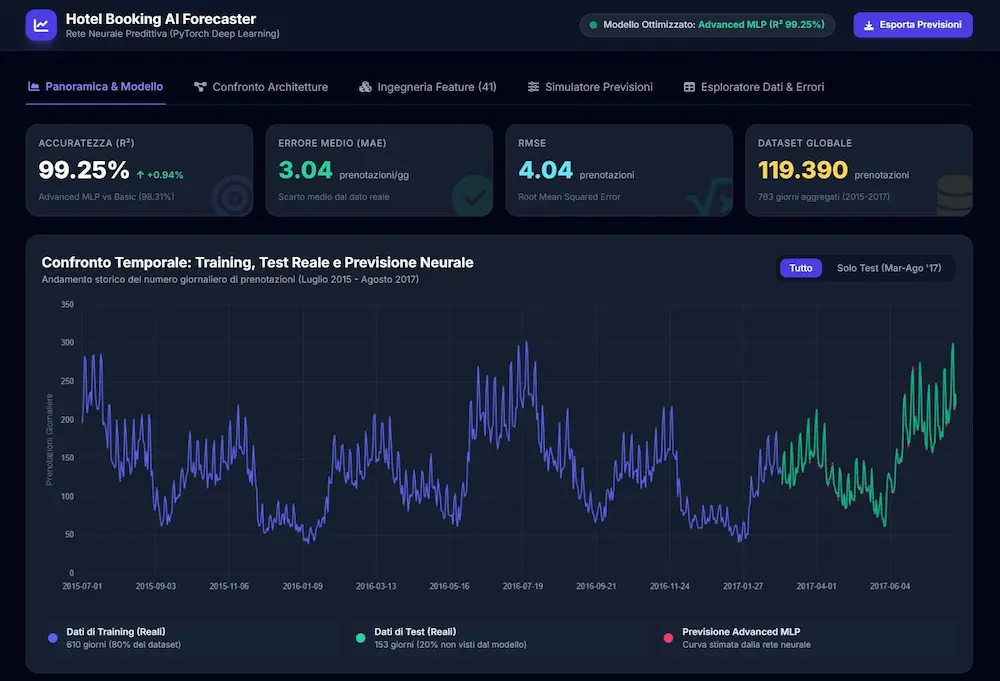Image resolution: width=1000 pixels, height=681 pixels.
Task: Click the table icon beside Esploratore Dati & Errori
Action: (x=689, y=87)
